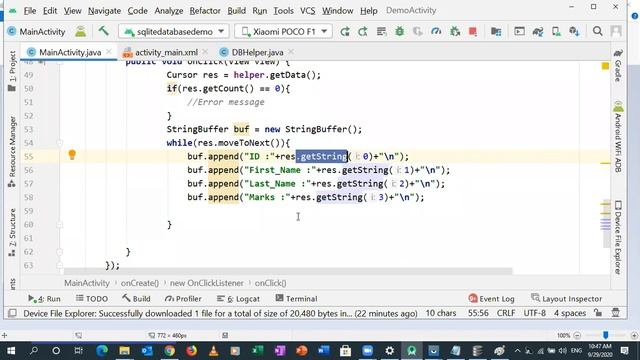The width and height of the screenshot is (640, 360).
Task: Open the Terminal tool window
Action: (296, 299)
